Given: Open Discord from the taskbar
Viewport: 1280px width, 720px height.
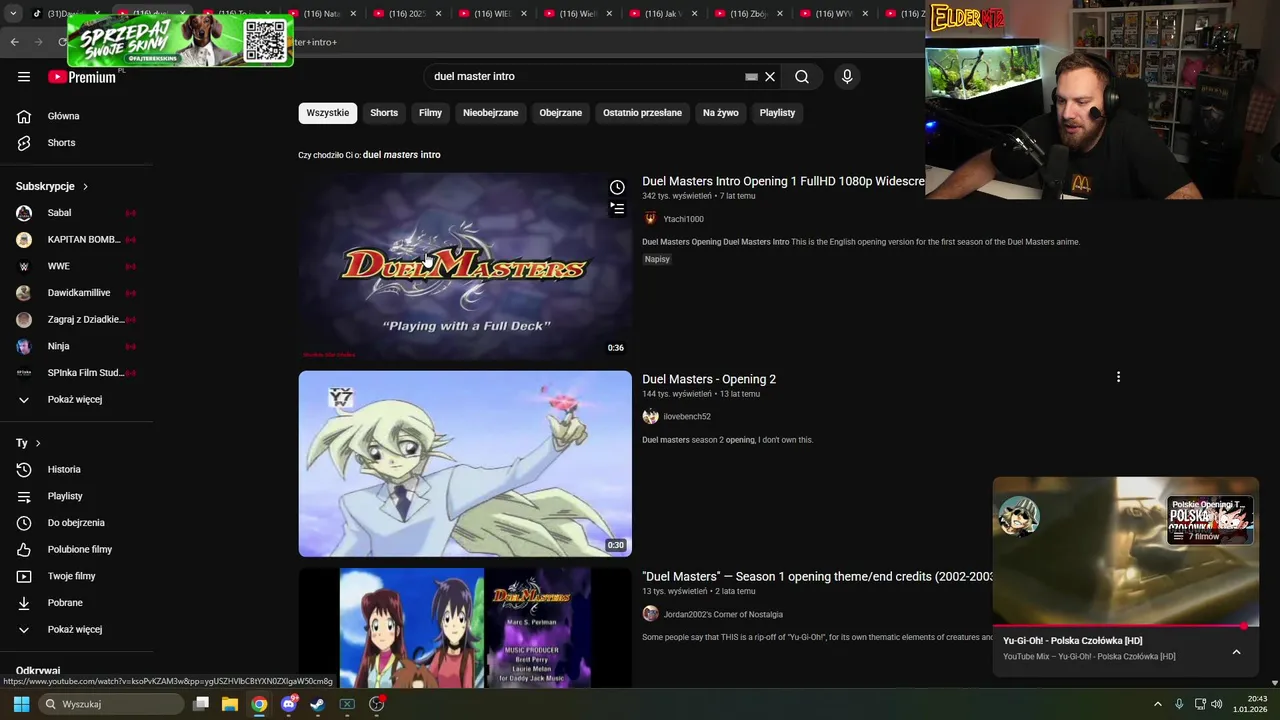Looking at the screenshot, I should 289,704.
